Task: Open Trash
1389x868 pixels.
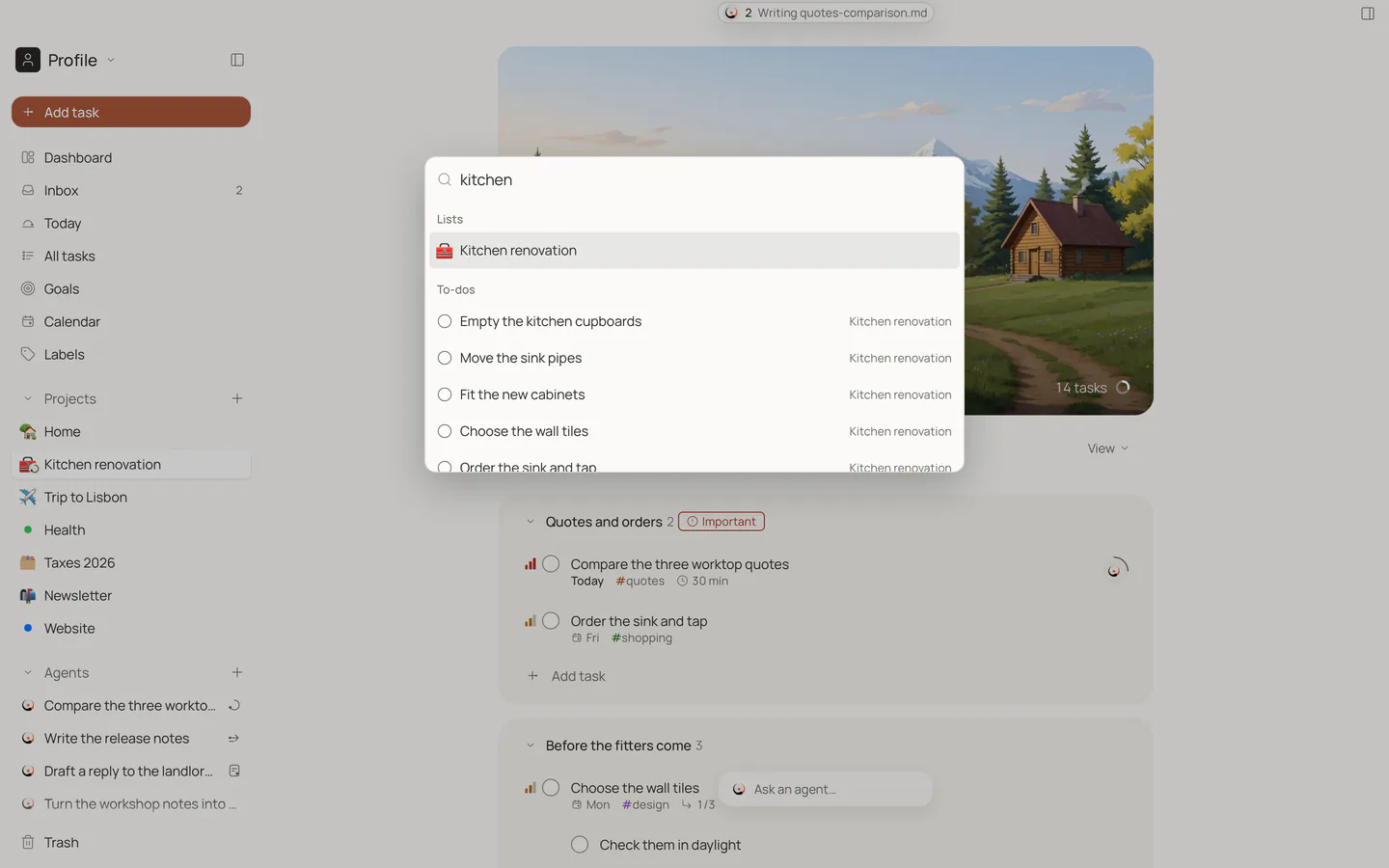Action: pos(131,842)
